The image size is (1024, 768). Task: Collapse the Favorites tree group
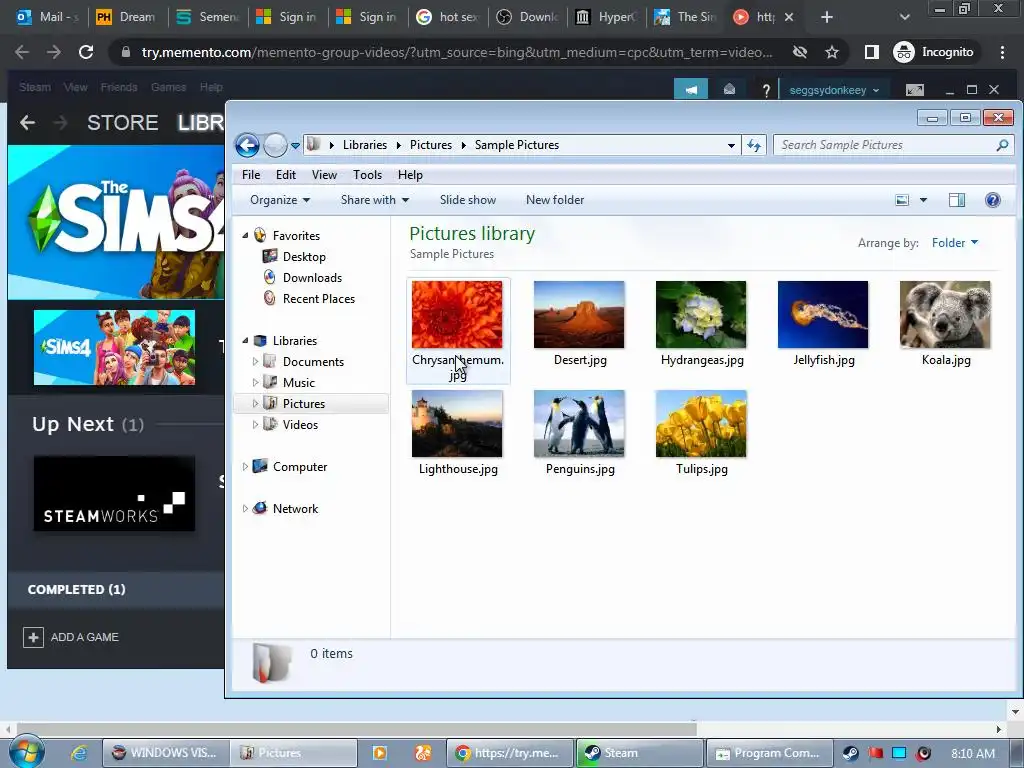point(246,235)
